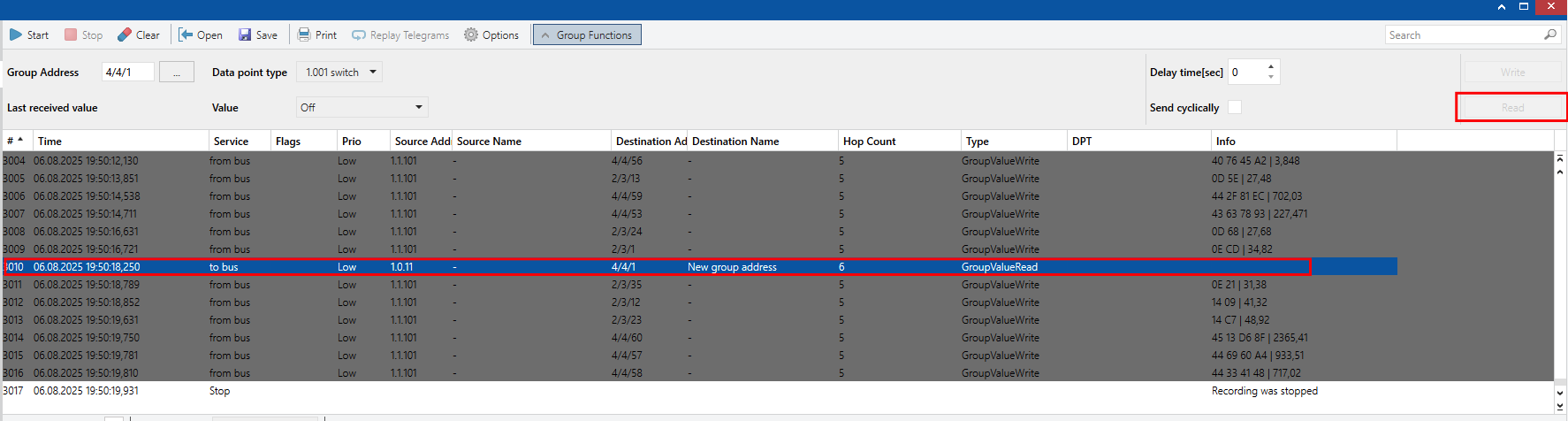
Task: Open the Value dropdown showing Off
Action: 418,108
